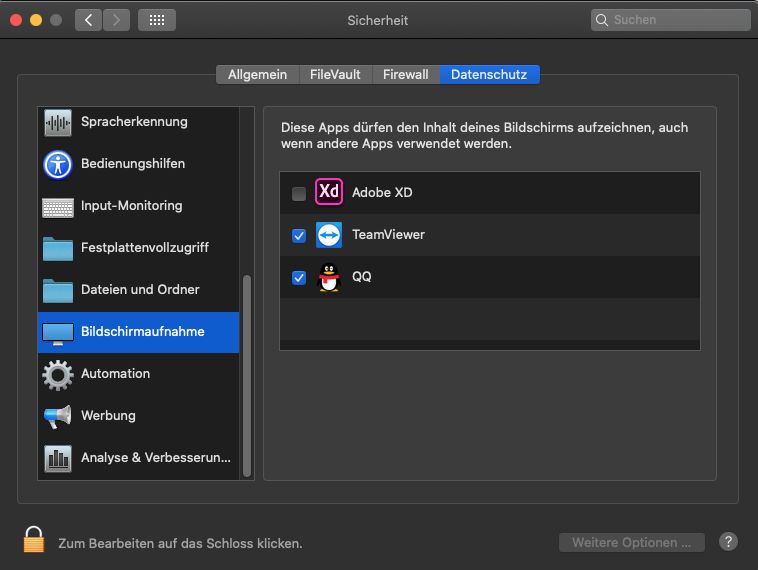
Task: Click the Weitere Optionen button
Action: coord(631,542)
